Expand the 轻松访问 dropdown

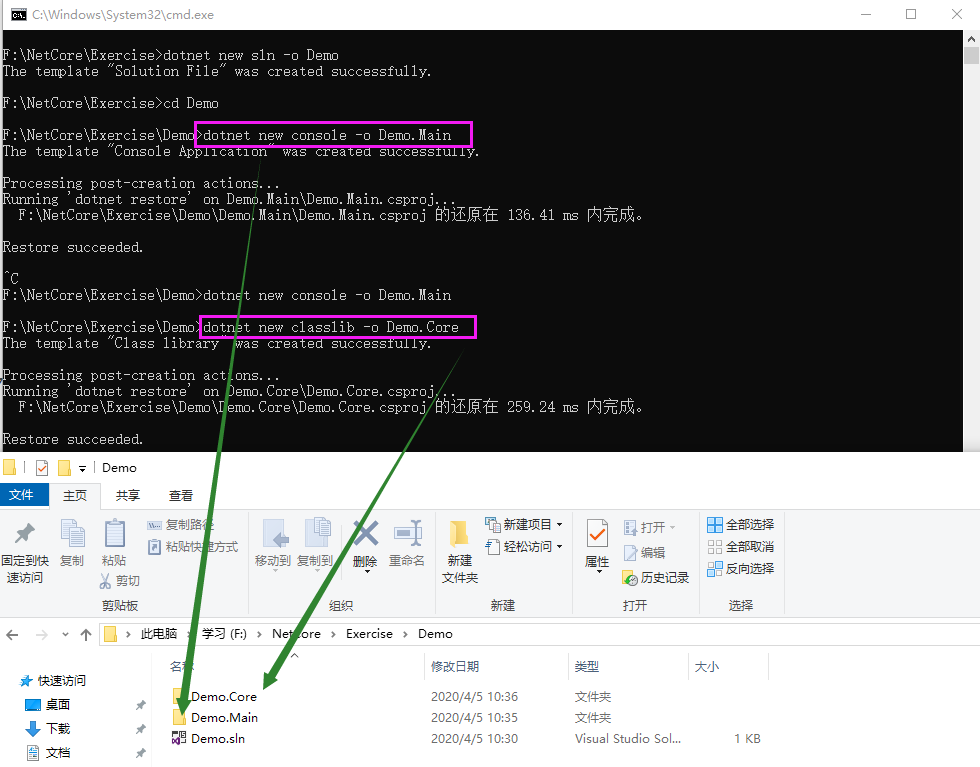pyautogui.click(x=558, y=548)
